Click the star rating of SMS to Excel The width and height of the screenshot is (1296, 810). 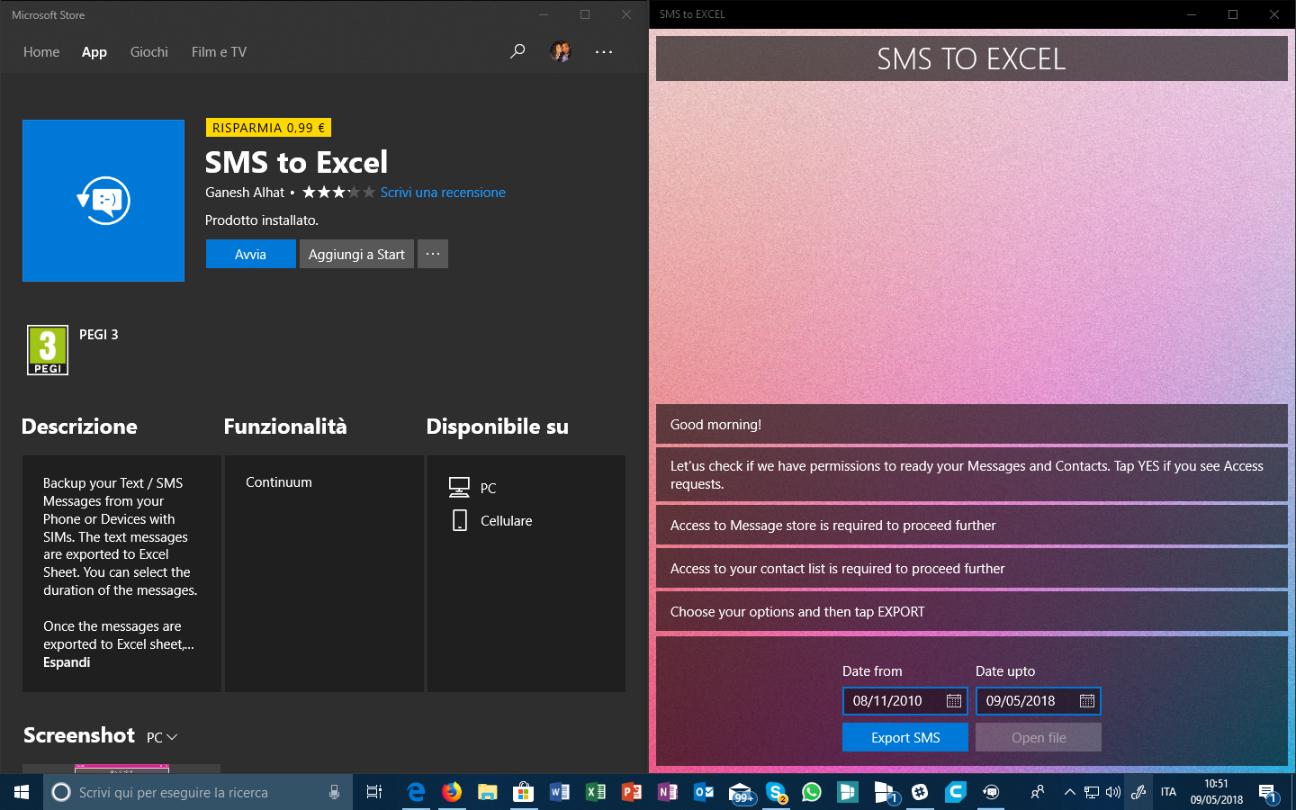[338, 192]
